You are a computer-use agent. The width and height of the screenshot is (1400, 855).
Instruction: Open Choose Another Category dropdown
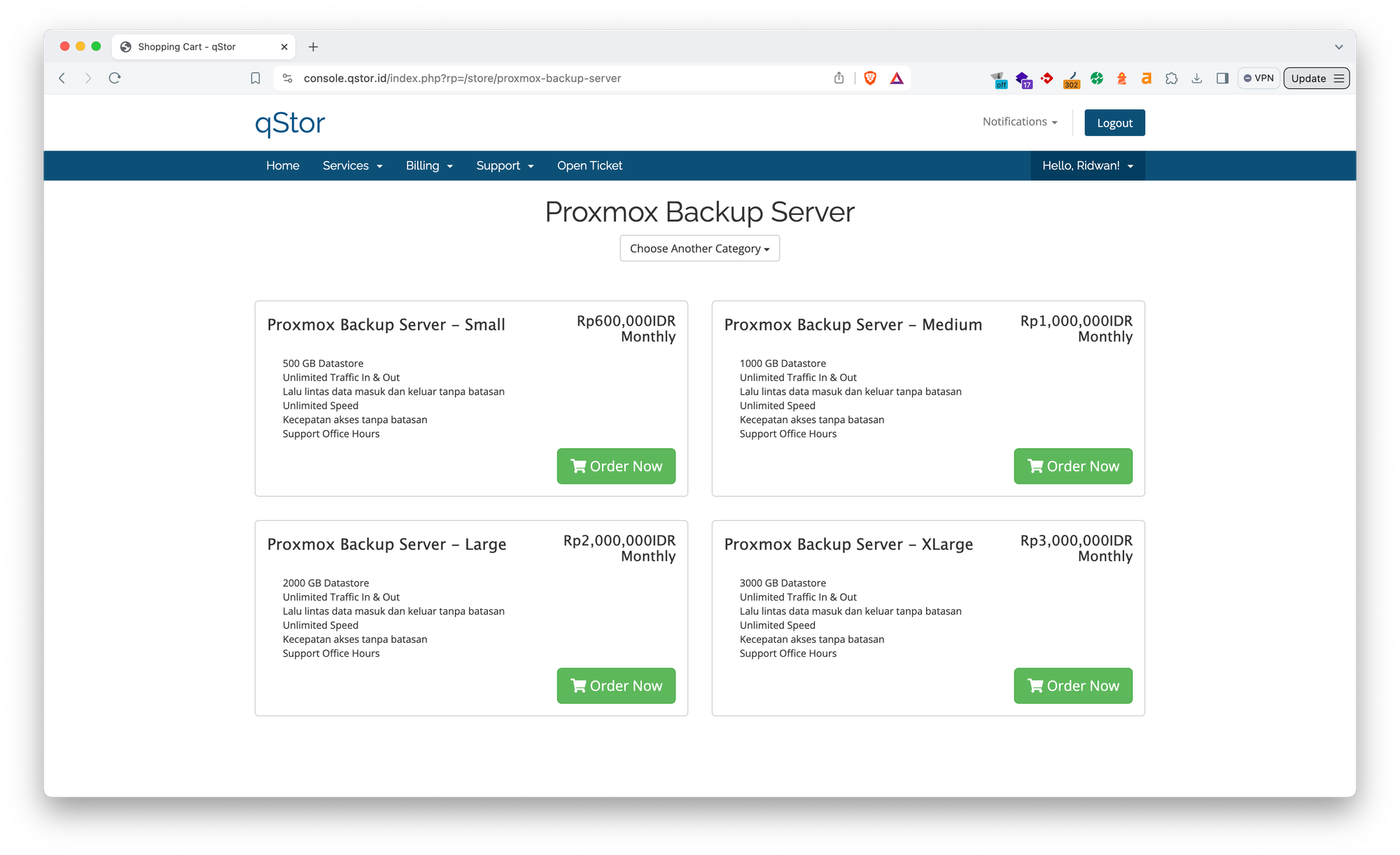699,249
